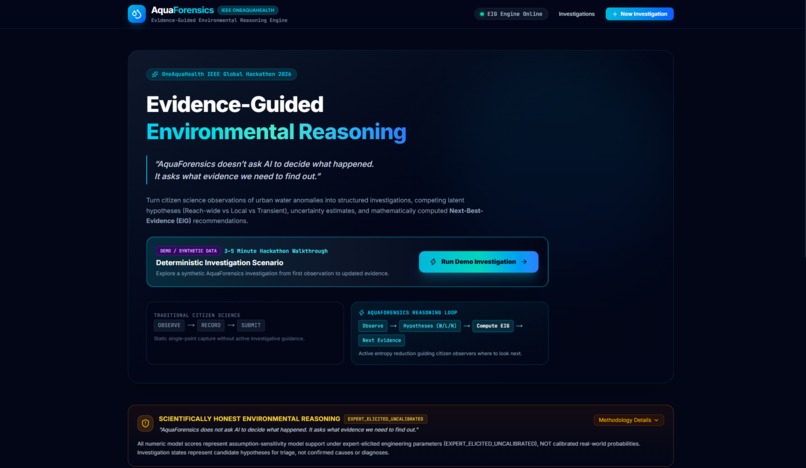Click the AquaForensics water drop logo icon

point(137,14)
